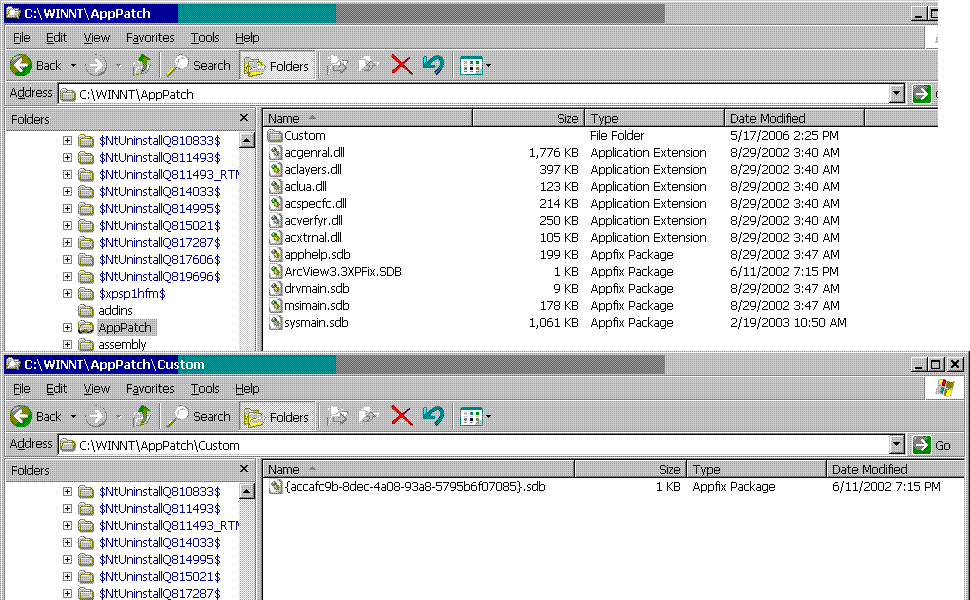
Task: Click the red X Delete toolbar icon
Action: point(401,64)
